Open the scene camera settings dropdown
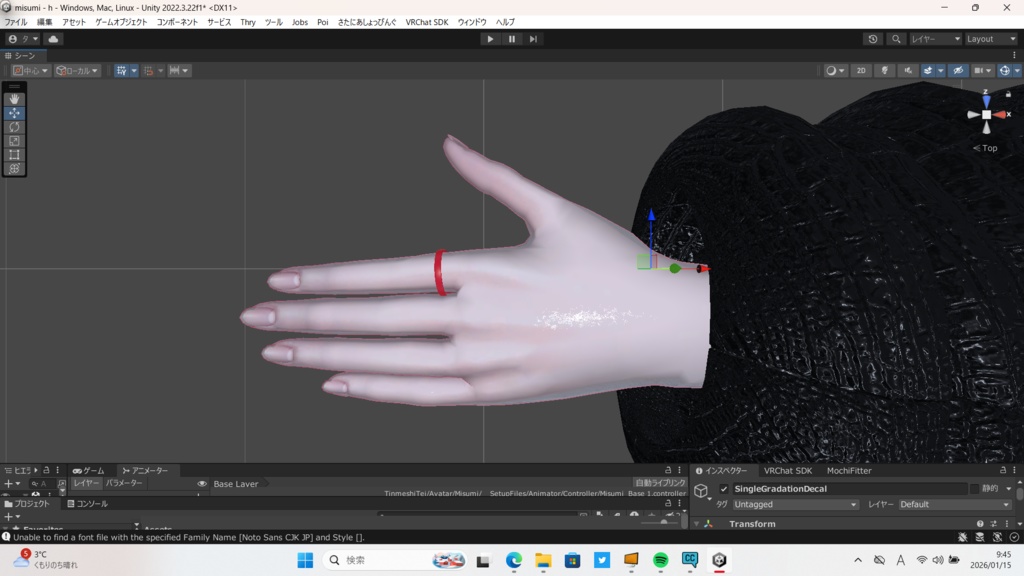Screen dimensions: 1024x576 pos(982,71)
